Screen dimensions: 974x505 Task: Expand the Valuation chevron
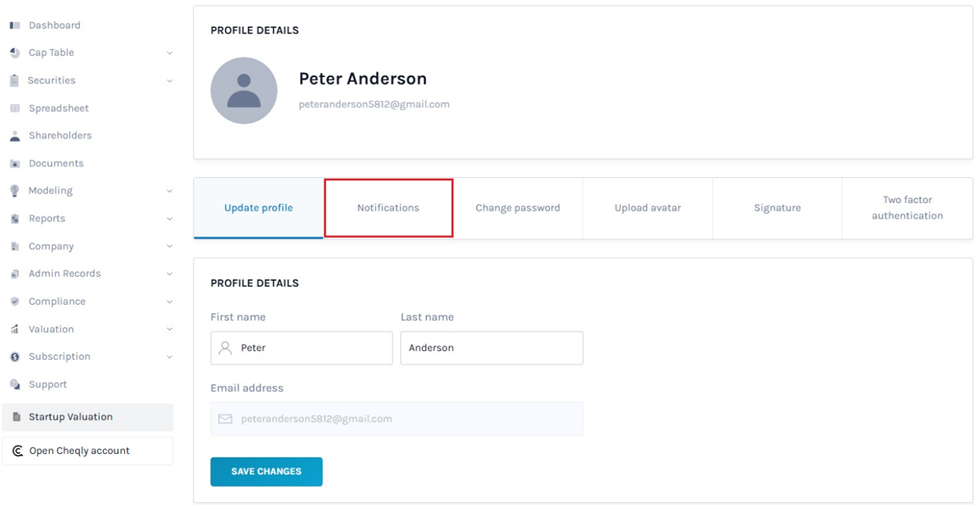point(170,329)
